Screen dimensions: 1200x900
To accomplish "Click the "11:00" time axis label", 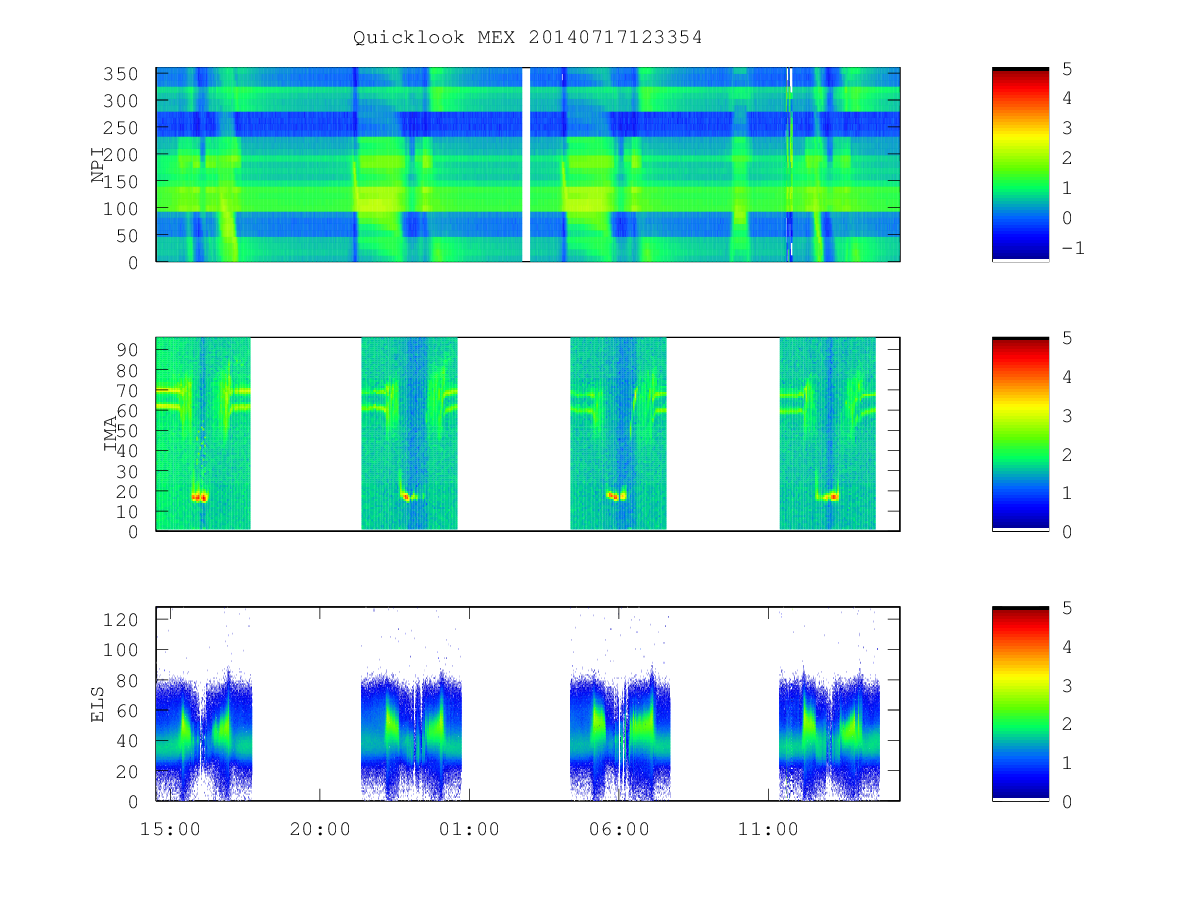I will (x=767, y=829).
